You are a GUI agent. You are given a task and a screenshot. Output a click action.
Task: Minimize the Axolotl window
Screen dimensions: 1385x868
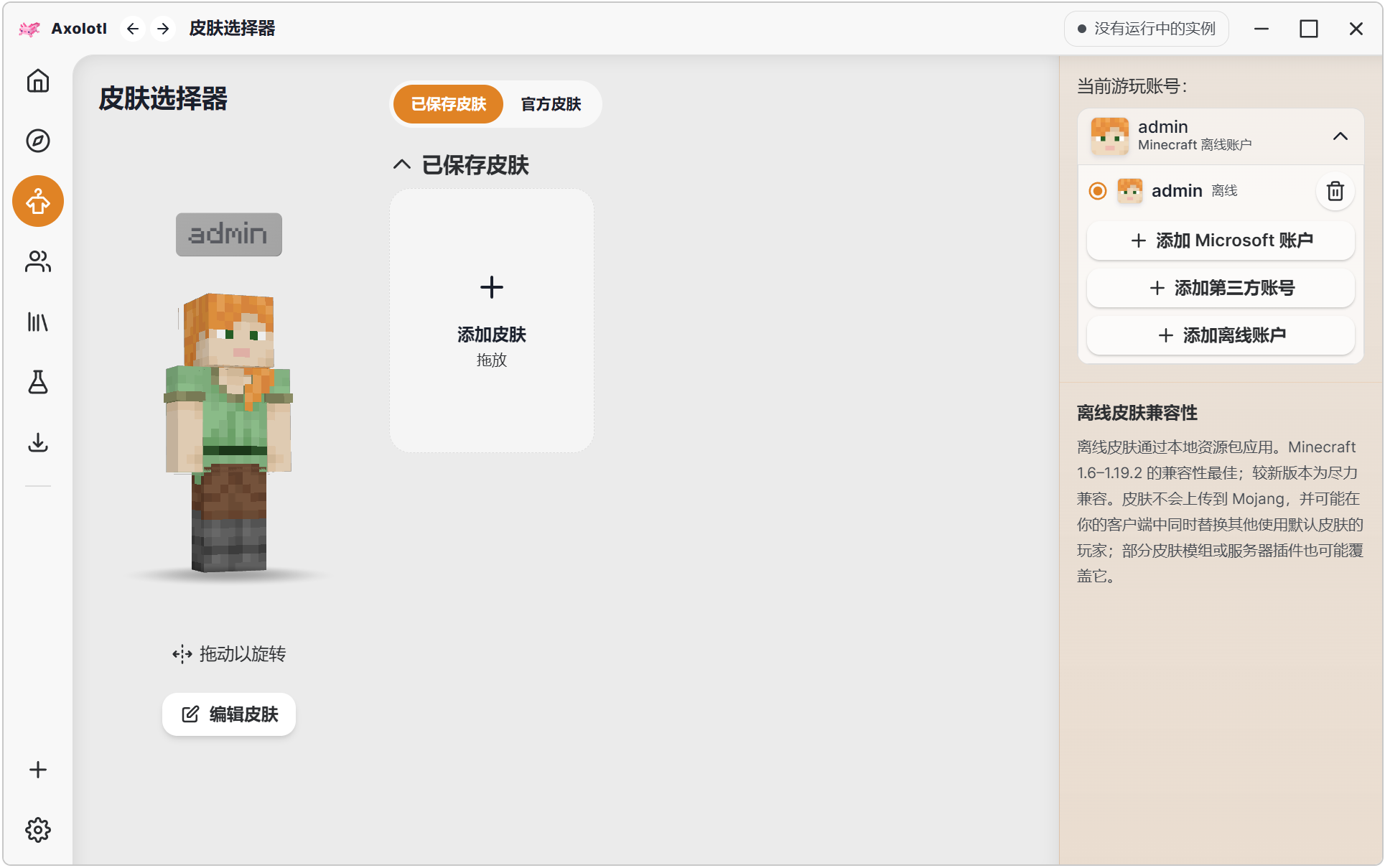pos(1262,29)
